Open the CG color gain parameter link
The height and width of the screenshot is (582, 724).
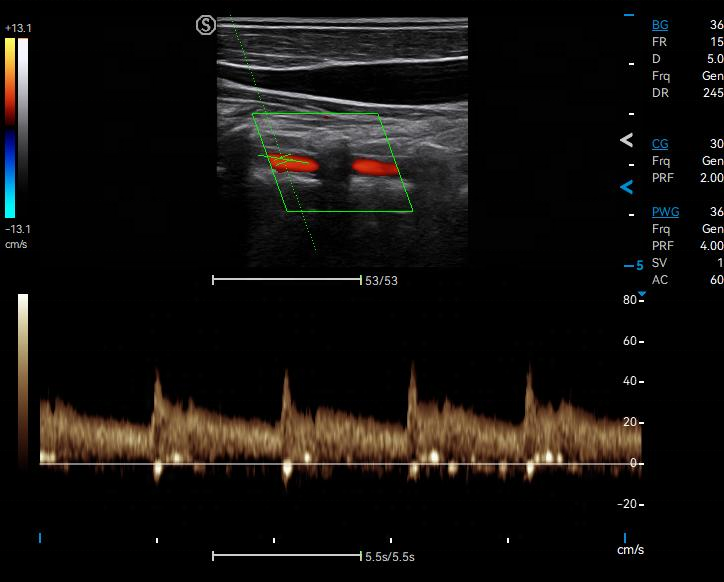pos(660,144)
